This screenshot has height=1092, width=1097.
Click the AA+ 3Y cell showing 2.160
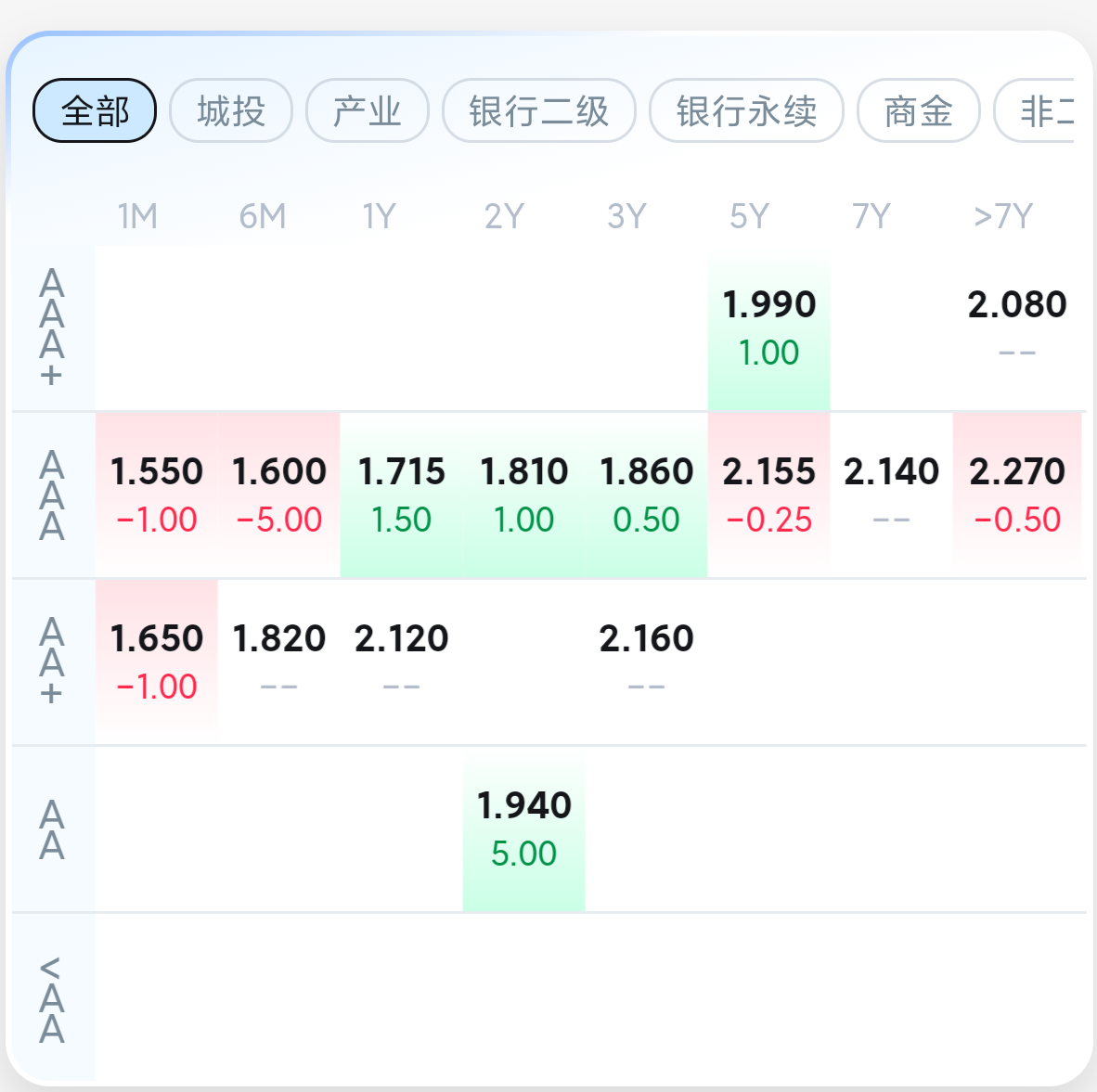pos(647,662)
